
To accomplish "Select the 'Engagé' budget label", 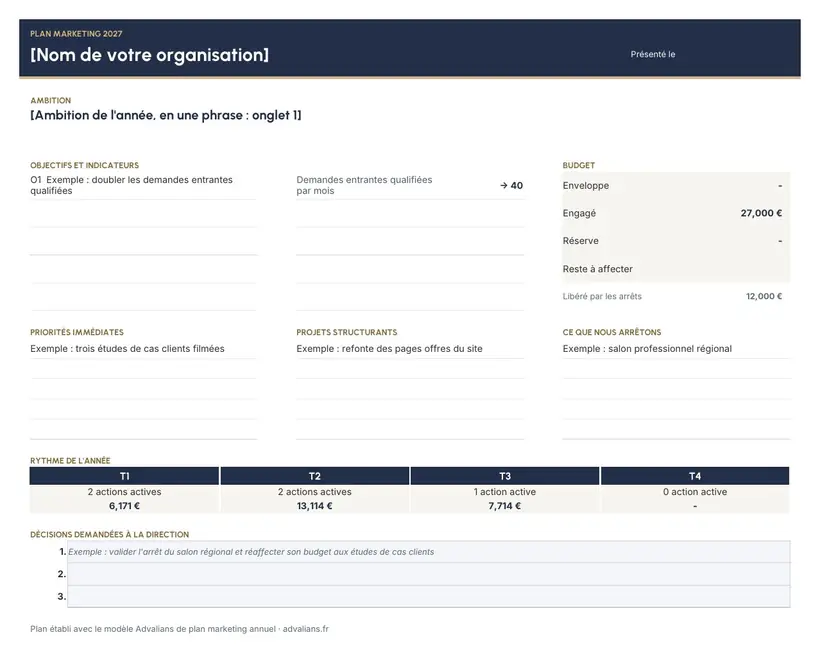I will click(579, 213).
